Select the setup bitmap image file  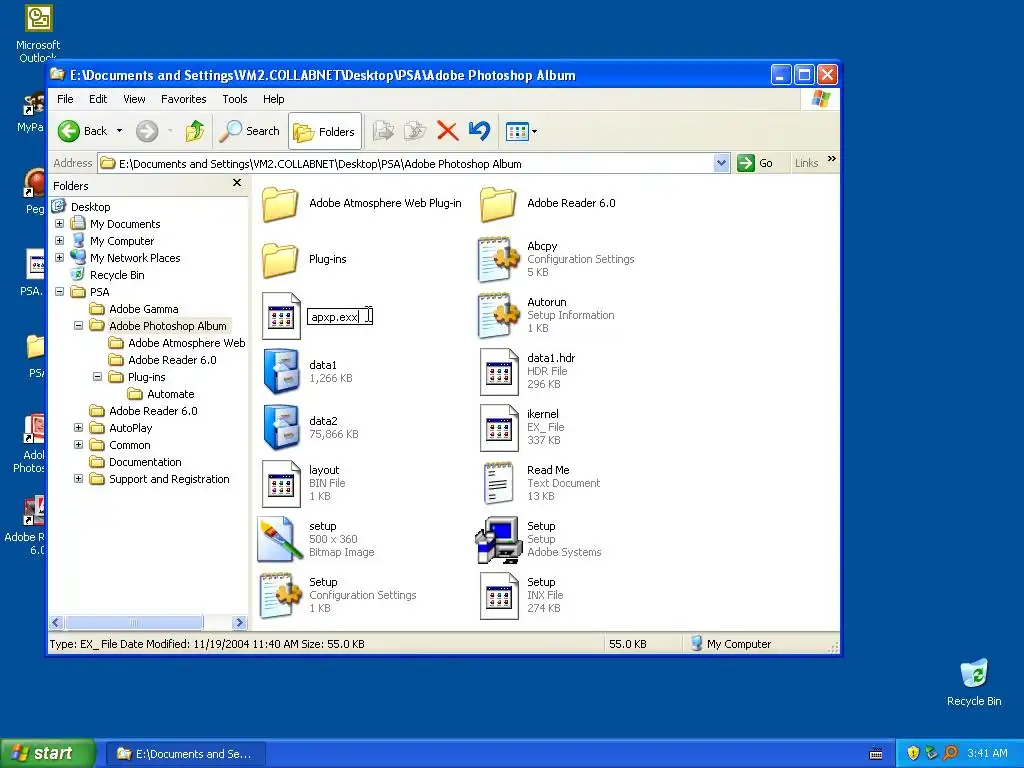280,539
